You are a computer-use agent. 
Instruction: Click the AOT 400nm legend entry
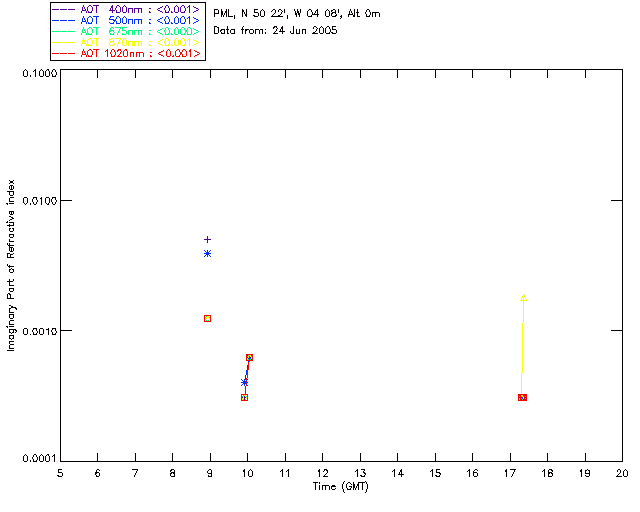point(126,9)
